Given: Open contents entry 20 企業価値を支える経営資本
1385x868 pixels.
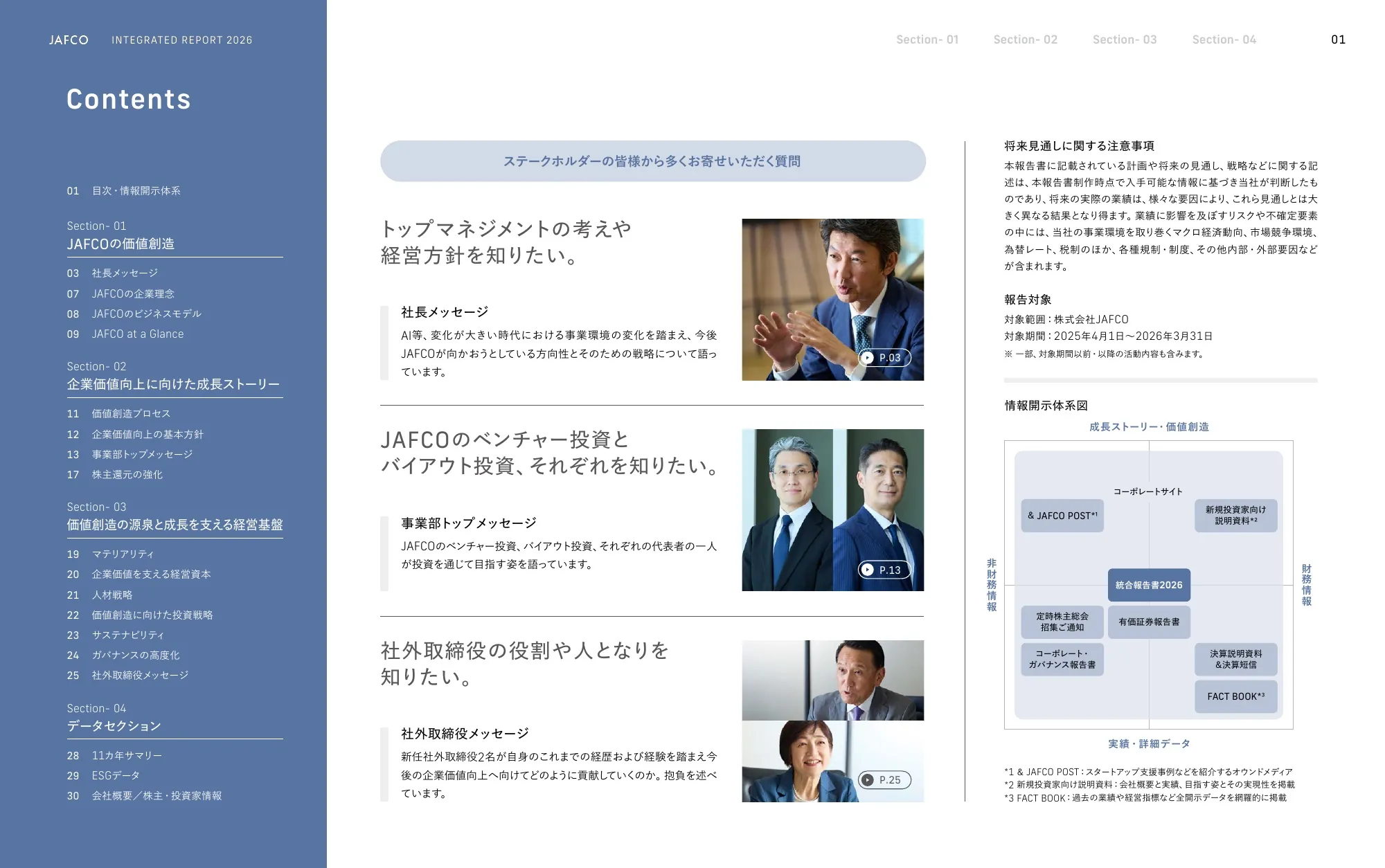Looking at the screenshot, I should click(x=138, y=574).
